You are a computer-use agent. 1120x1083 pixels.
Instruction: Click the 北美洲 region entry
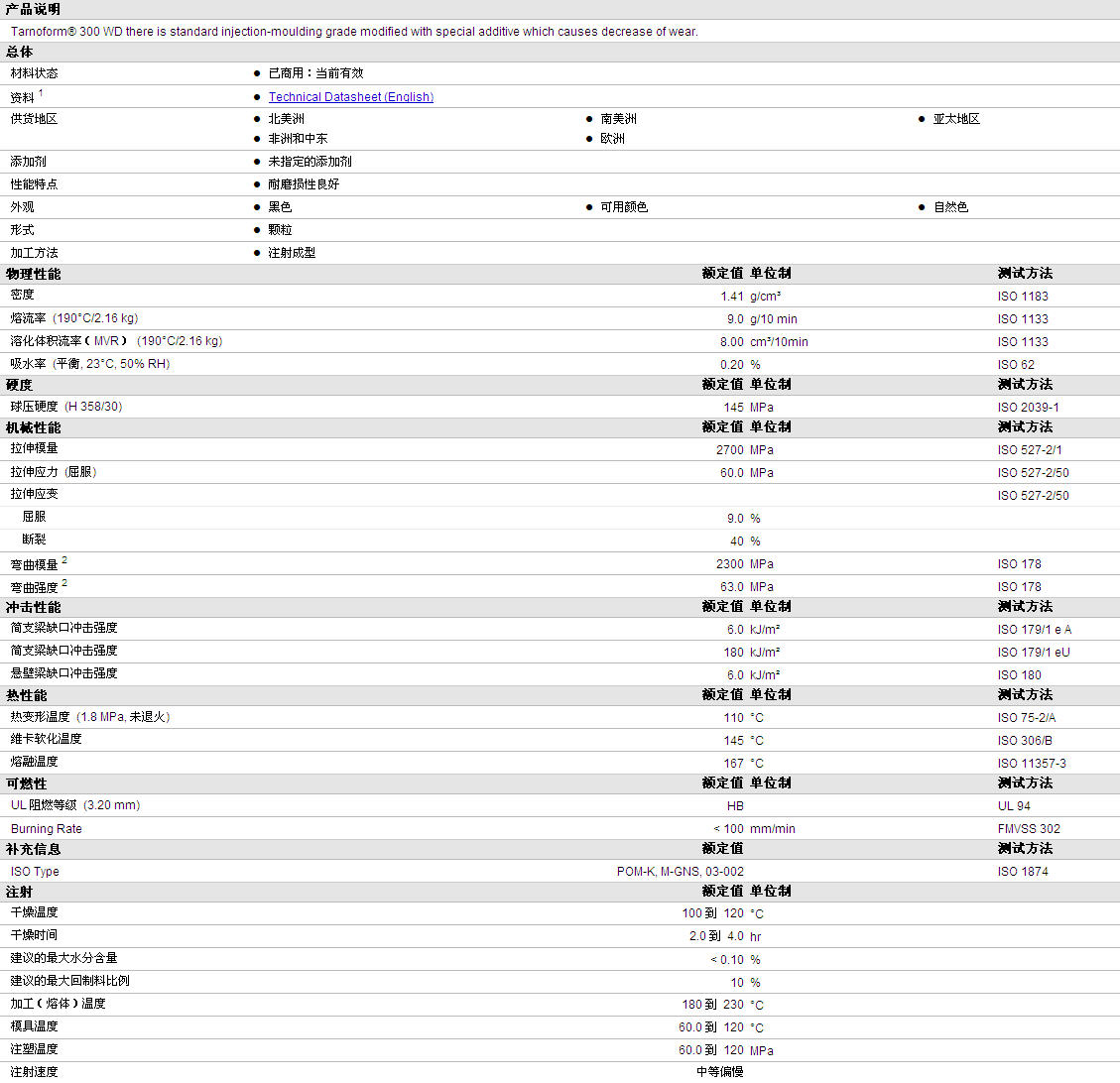pyautogui.click(x=287, y=118)
